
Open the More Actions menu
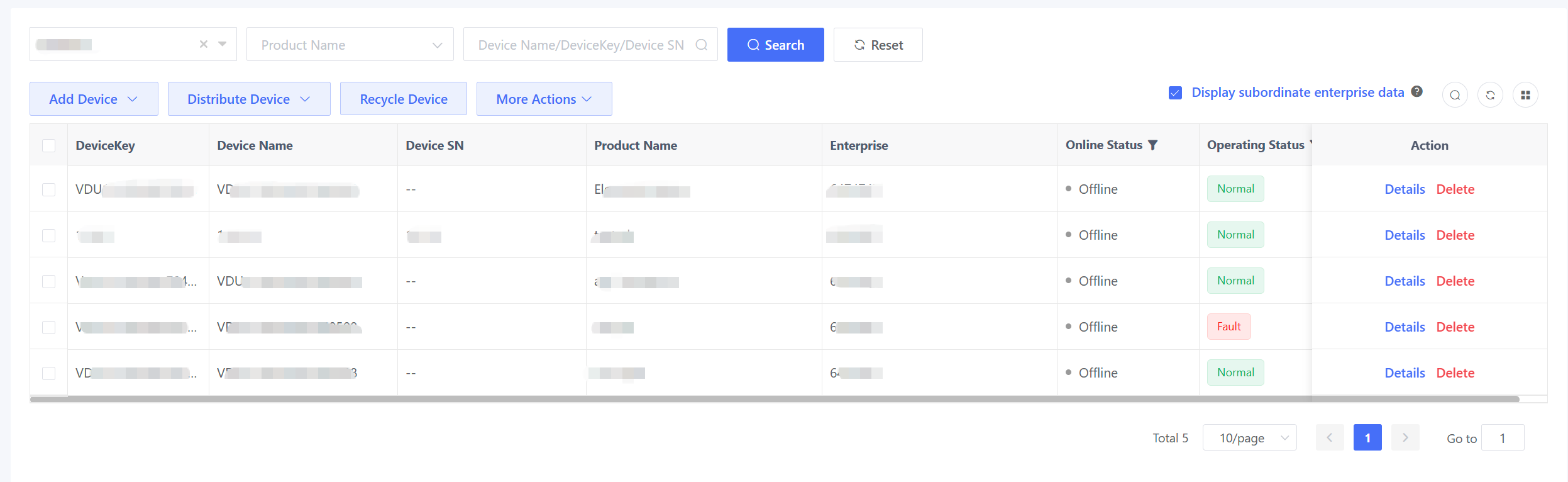[x=544, y=99]
